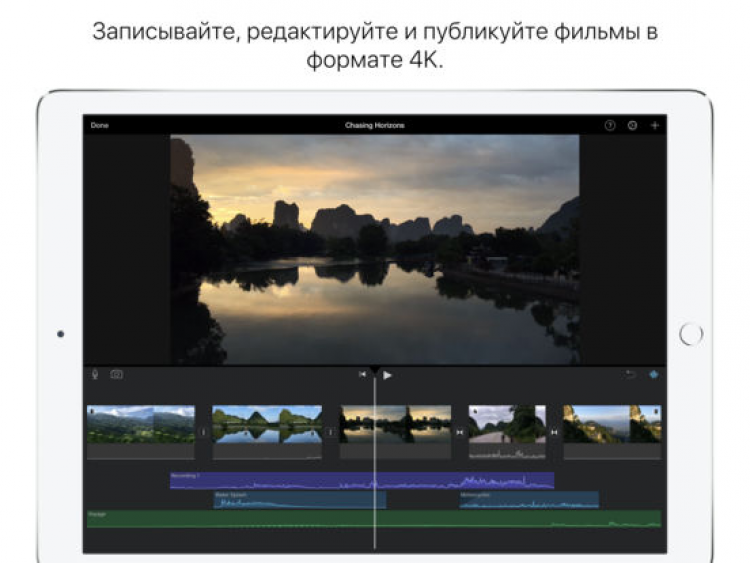Skip to beginning of the timeline

(363, 375)
